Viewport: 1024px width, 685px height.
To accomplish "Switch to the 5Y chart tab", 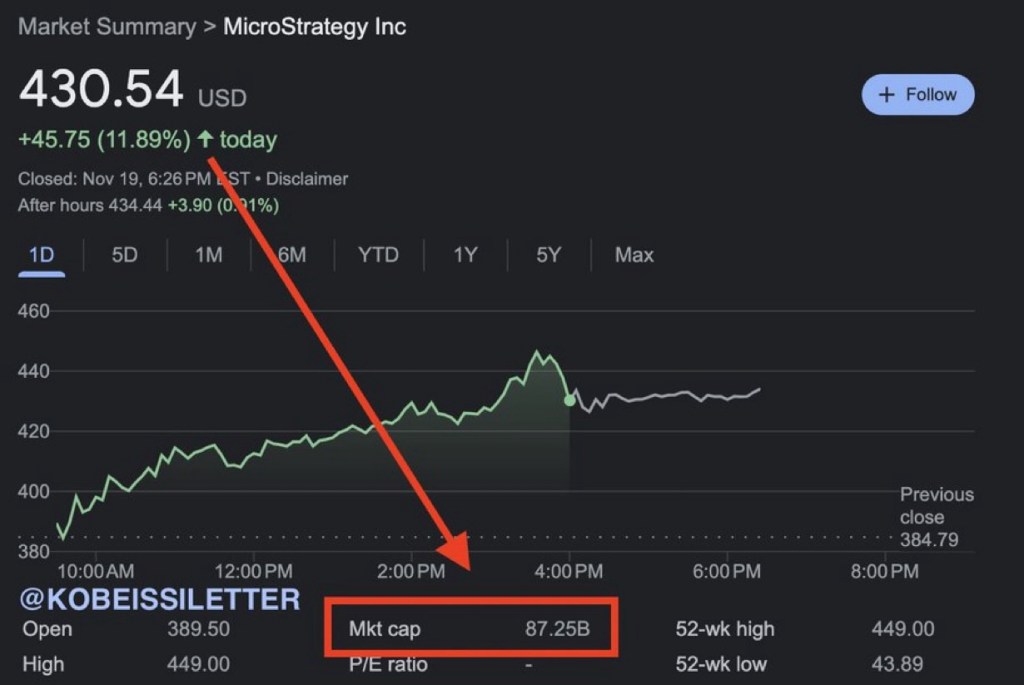I will click(x=548, y=255).
